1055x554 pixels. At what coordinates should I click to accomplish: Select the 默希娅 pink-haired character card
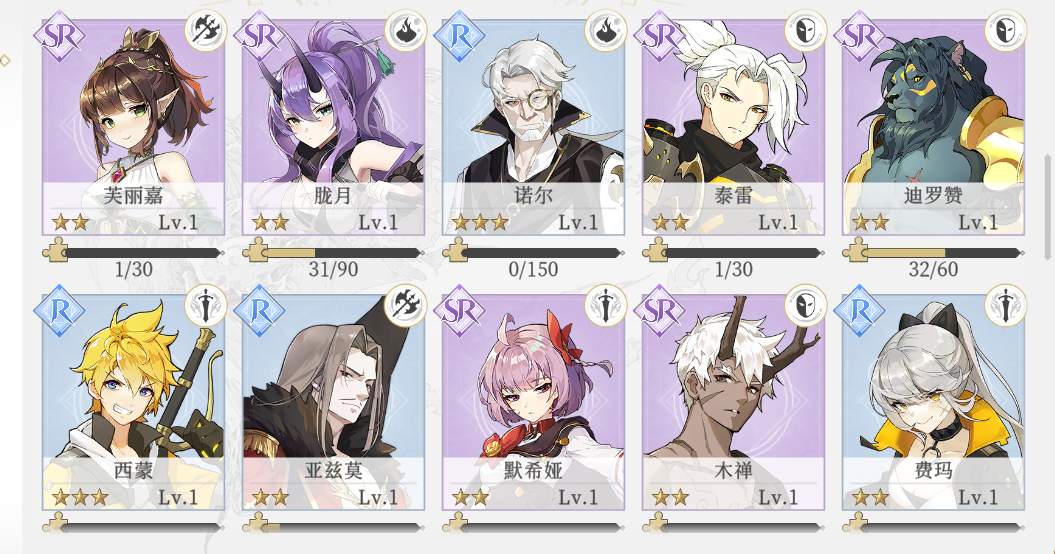[533, 402]
